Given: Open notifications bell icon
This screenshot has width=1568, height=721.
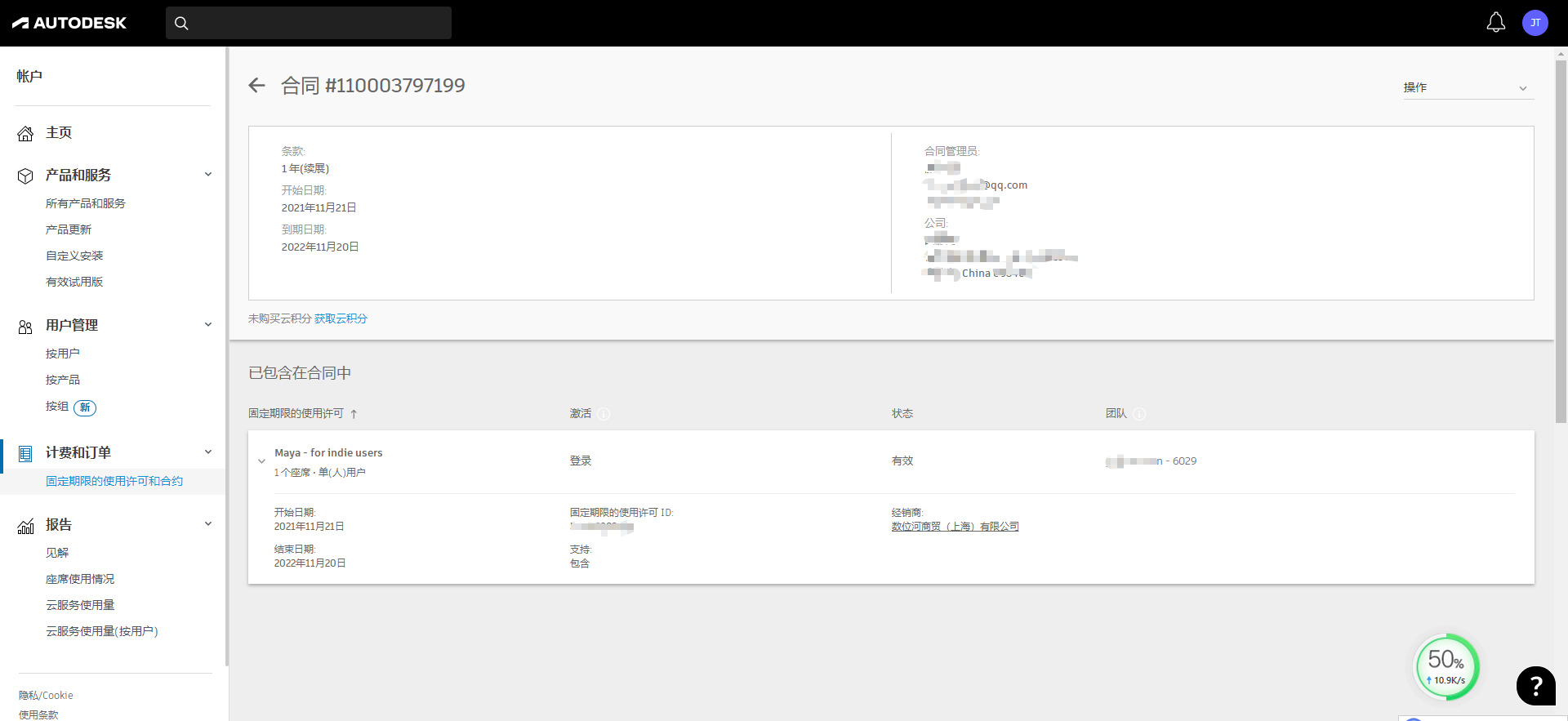Looking at the screenshot, I should pos(1495,23).
